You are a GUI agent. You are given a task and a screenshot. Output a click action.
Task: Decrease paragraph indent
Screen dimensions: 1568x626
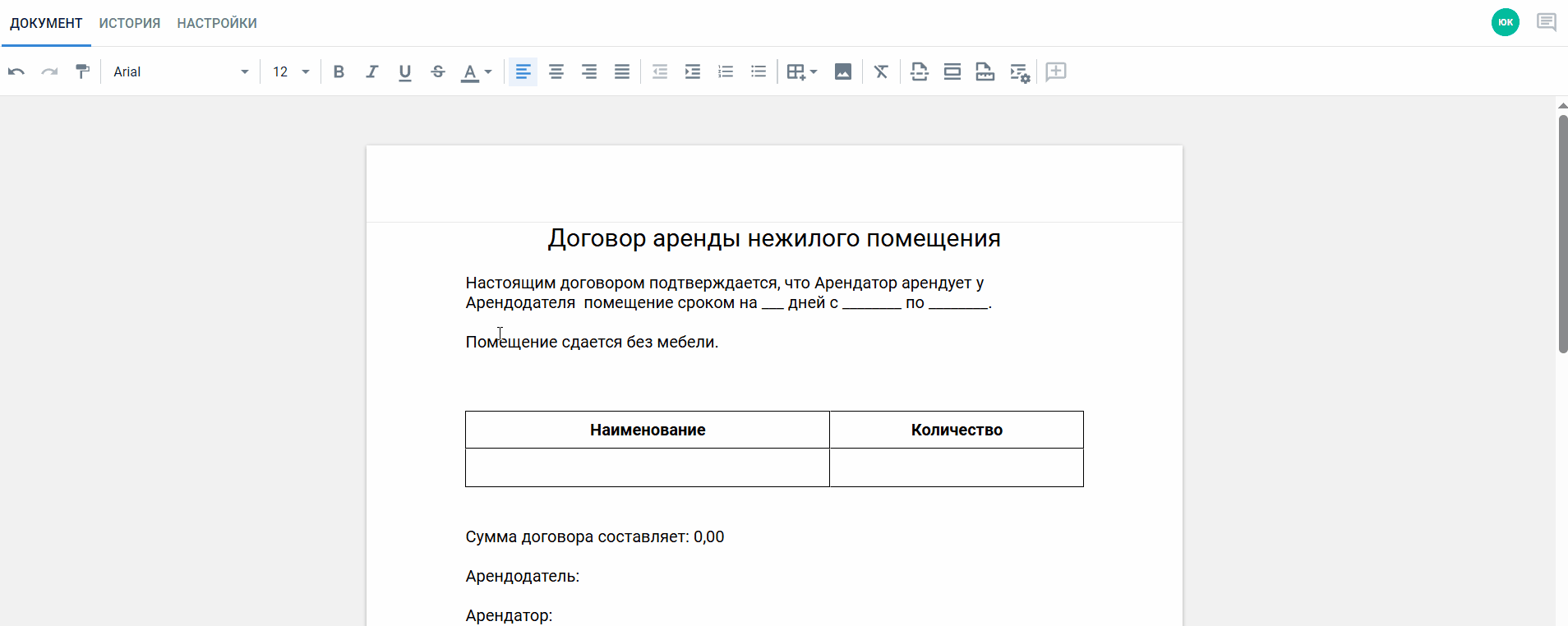(660, 71)
